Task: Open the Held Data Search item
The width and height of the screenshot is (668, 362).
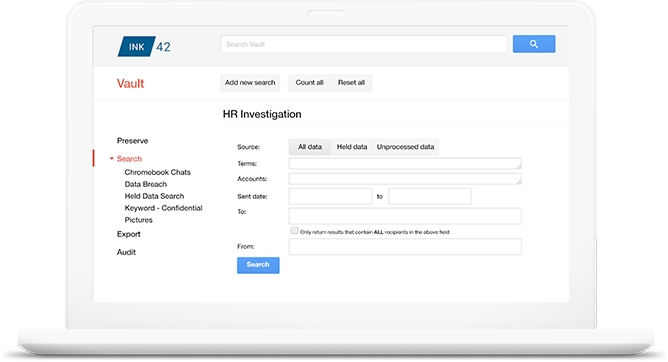Action: coord(154,196)
